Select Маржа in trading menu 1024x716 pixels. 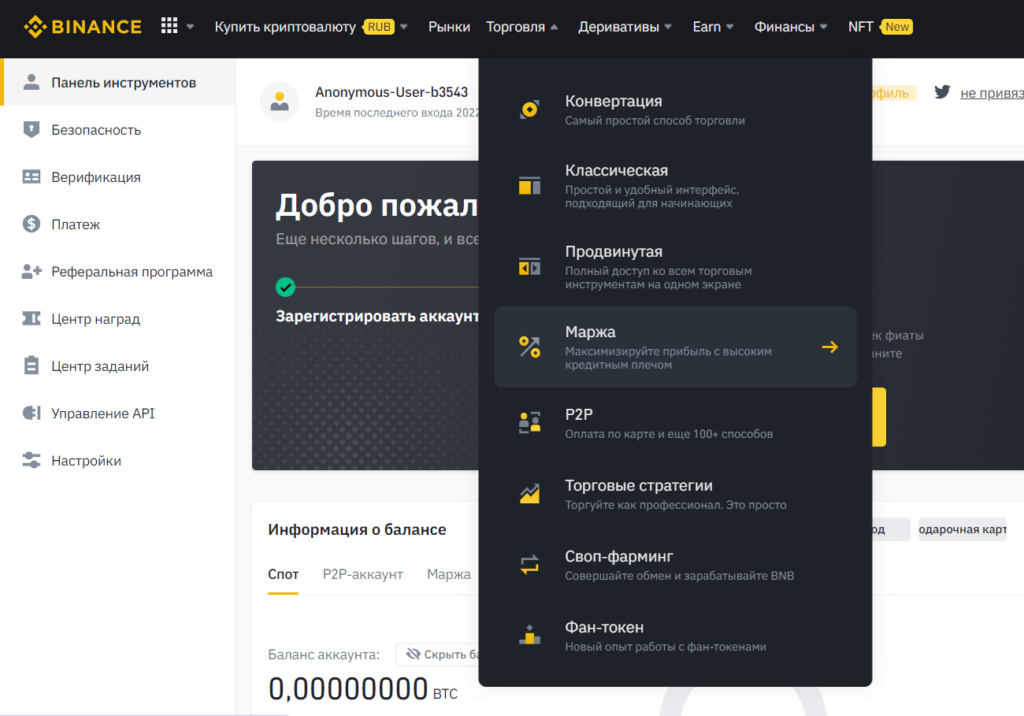(675, 347)
